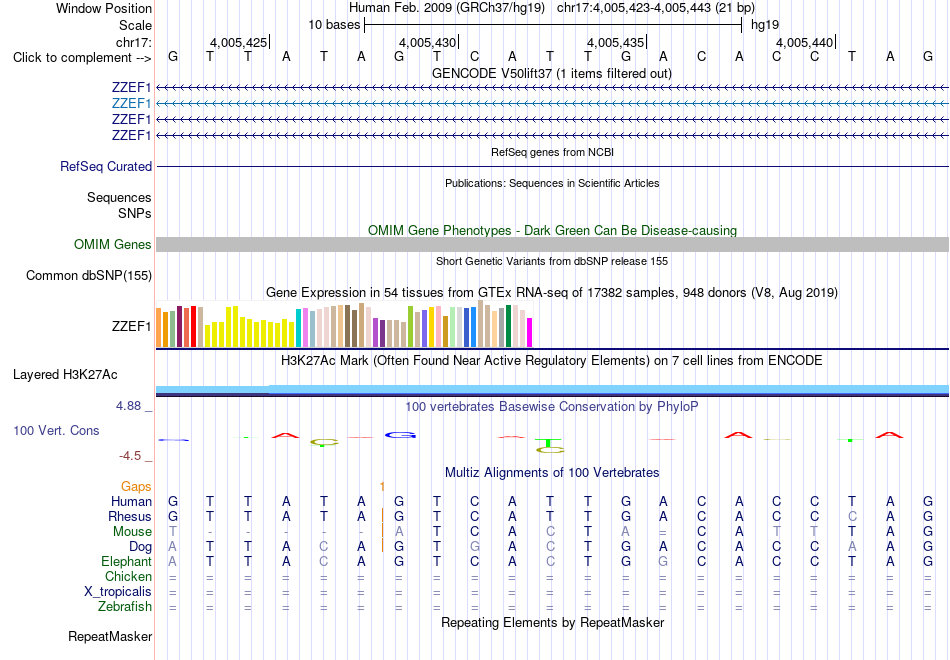Select the X_tropicalis alignment row label
This screenshot has height=660, width=950.
pyautogui.click(x=118, y=592)
